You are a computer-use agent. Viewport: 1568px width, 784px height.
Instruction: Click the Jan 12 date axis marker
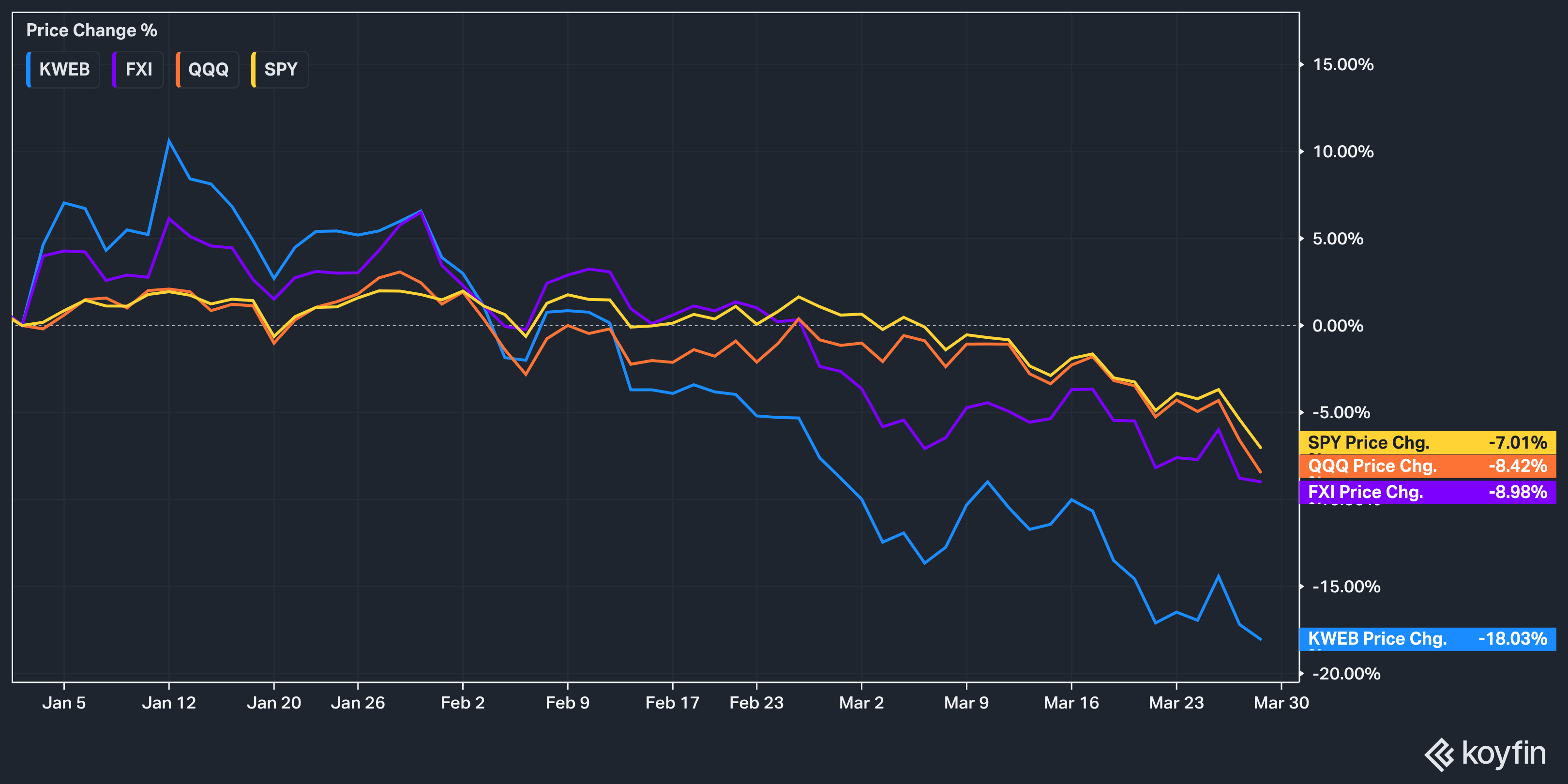click(x=168, y=702)
